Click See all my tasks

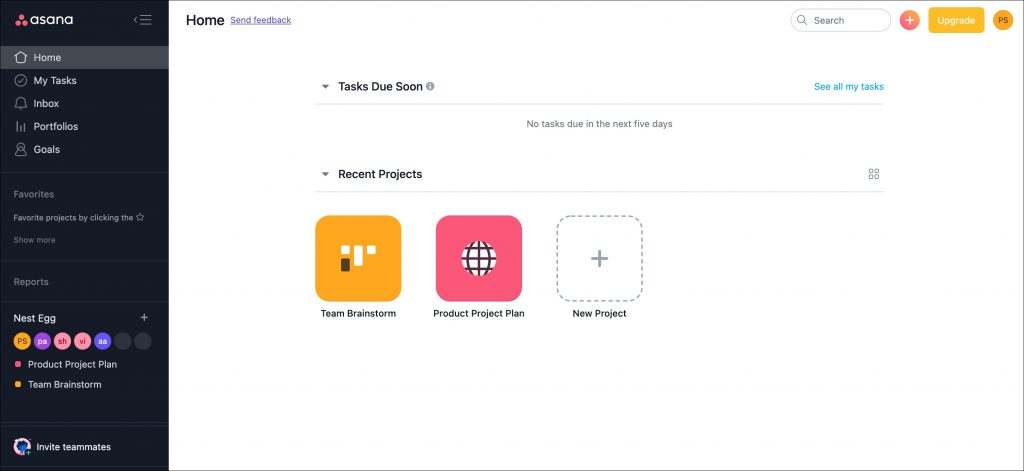click(x=848, y=86)
